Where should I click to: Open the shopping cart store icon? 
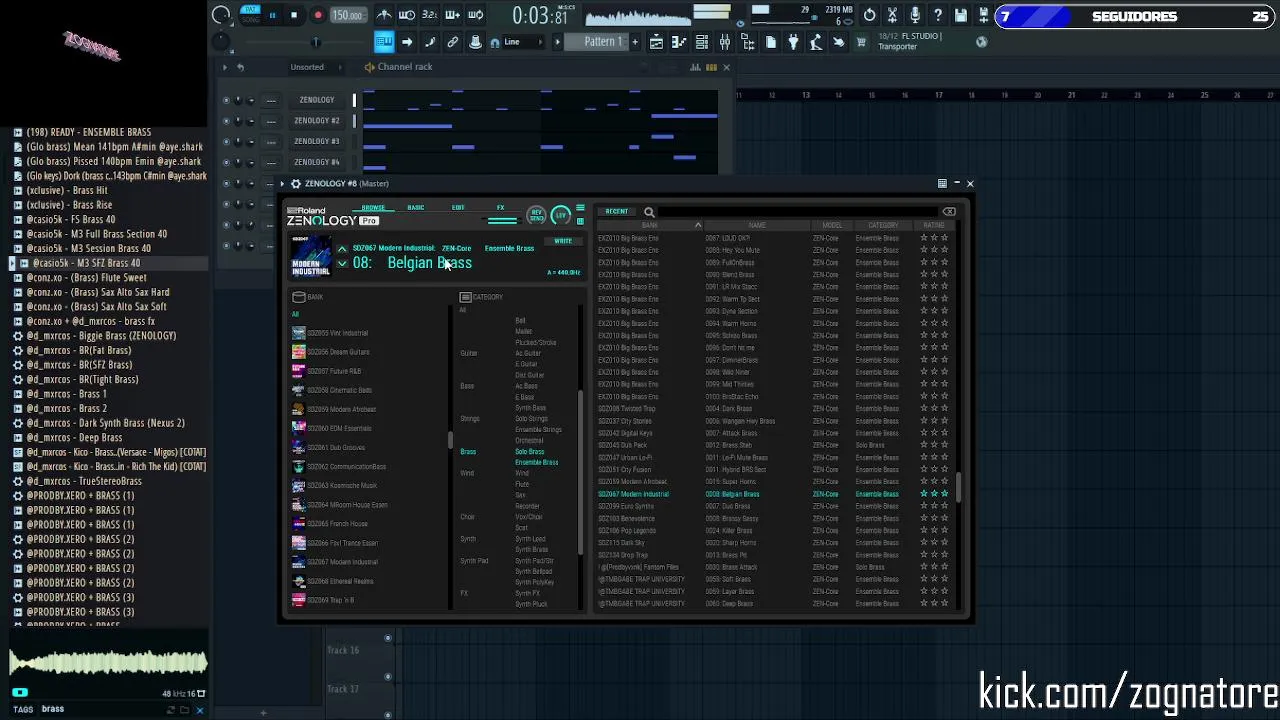pyautogui.click(x=861, y=42)
